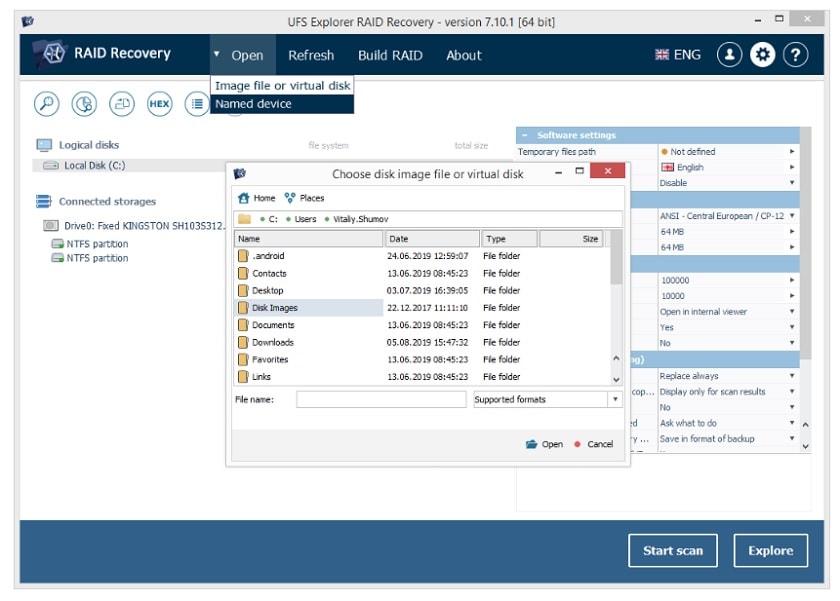This screenshot has width=840, height=601.
Task: Click Refresh in the top menu
Action: [311, 55]
